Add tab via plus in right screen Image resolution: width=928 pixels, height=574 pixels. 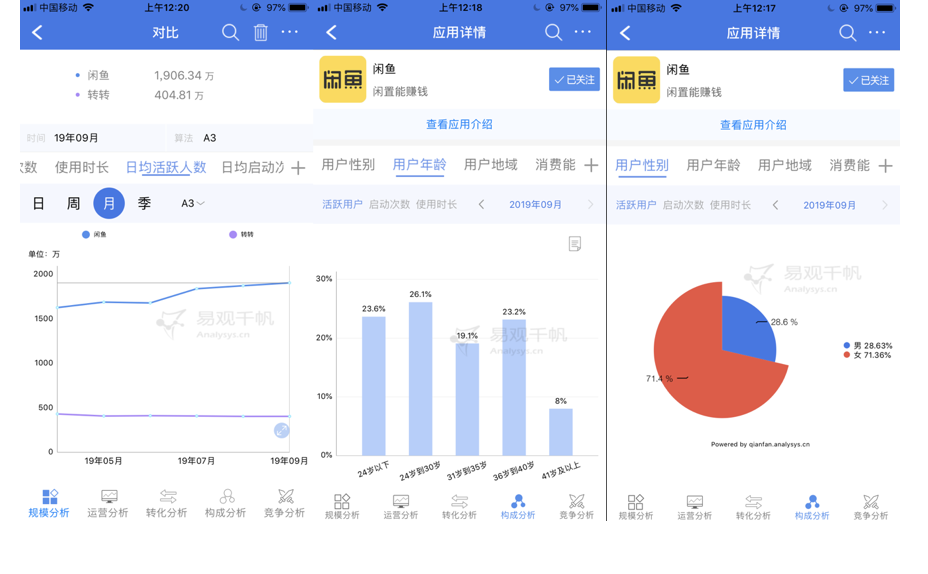pyautogui.click(x=885, y=166)
